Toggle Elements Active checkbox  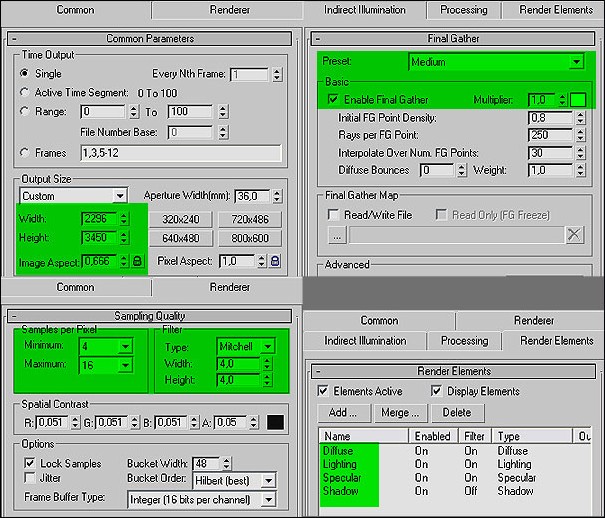click(x=323, y=391)
